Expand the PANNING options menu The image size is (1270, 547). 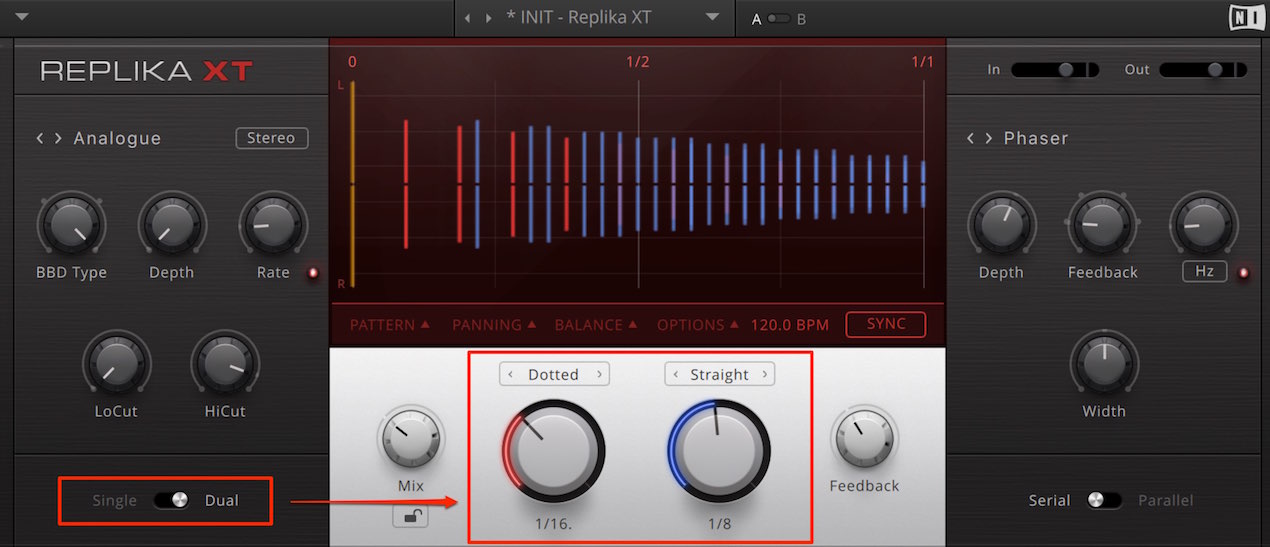pyautogui.click(x=492, y=325)
